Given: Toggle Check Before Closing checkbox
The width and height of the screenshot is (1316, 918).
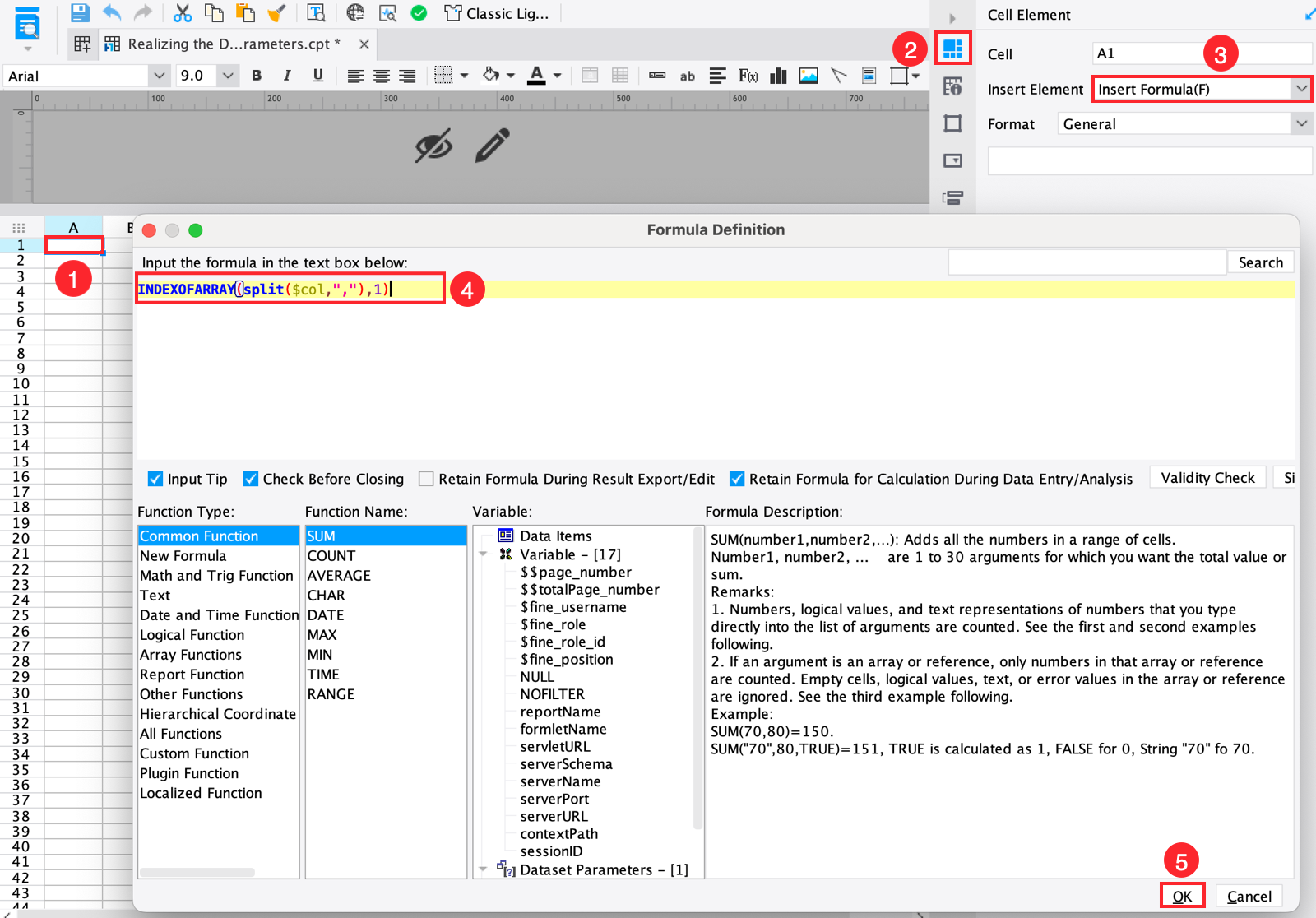Looking at the screenshot, I should (x=251, y=479).
